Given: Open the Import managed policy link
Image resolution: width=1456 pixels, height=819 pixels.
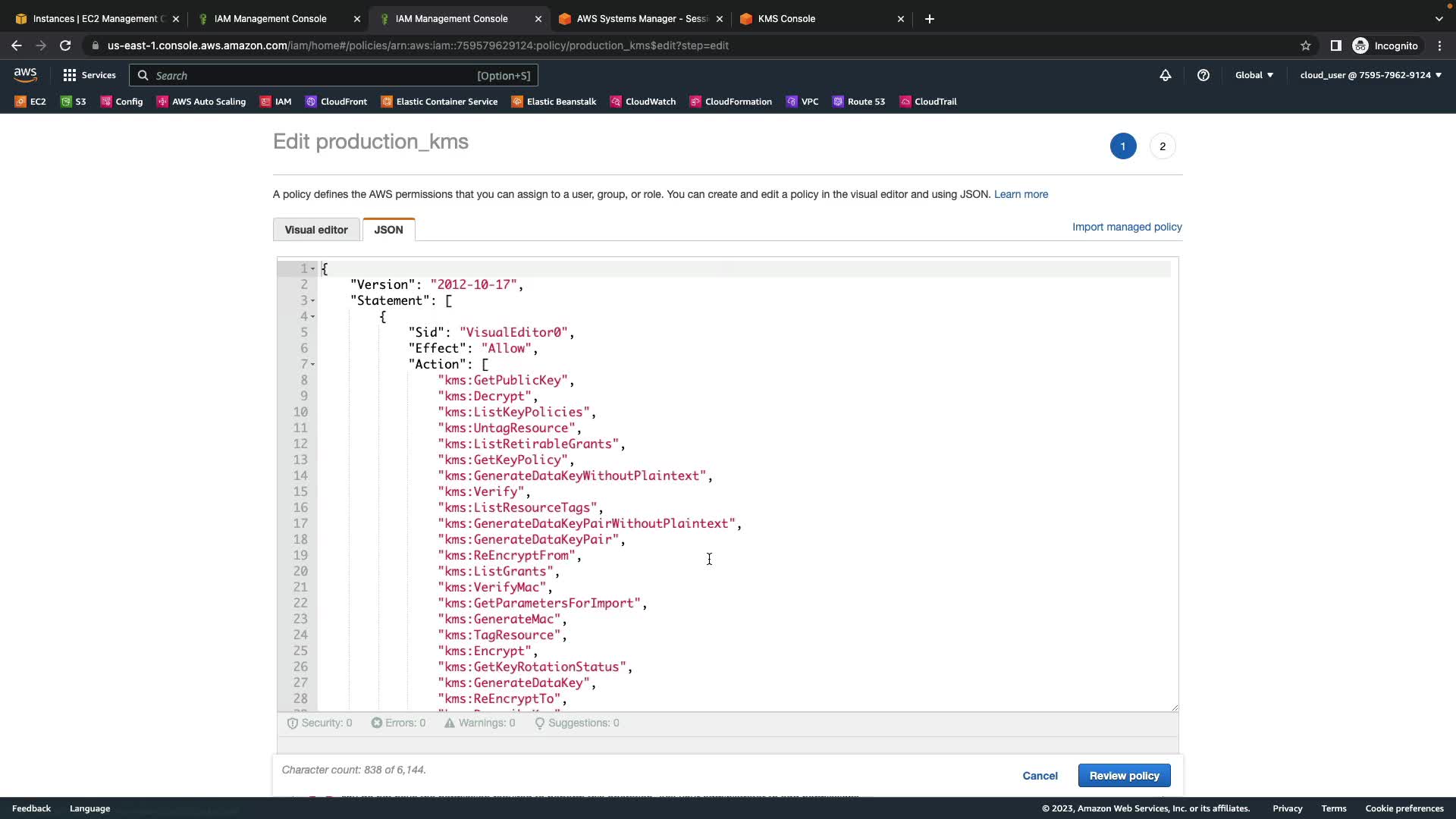Looking at the screenshot, I should coord(1126,227).
